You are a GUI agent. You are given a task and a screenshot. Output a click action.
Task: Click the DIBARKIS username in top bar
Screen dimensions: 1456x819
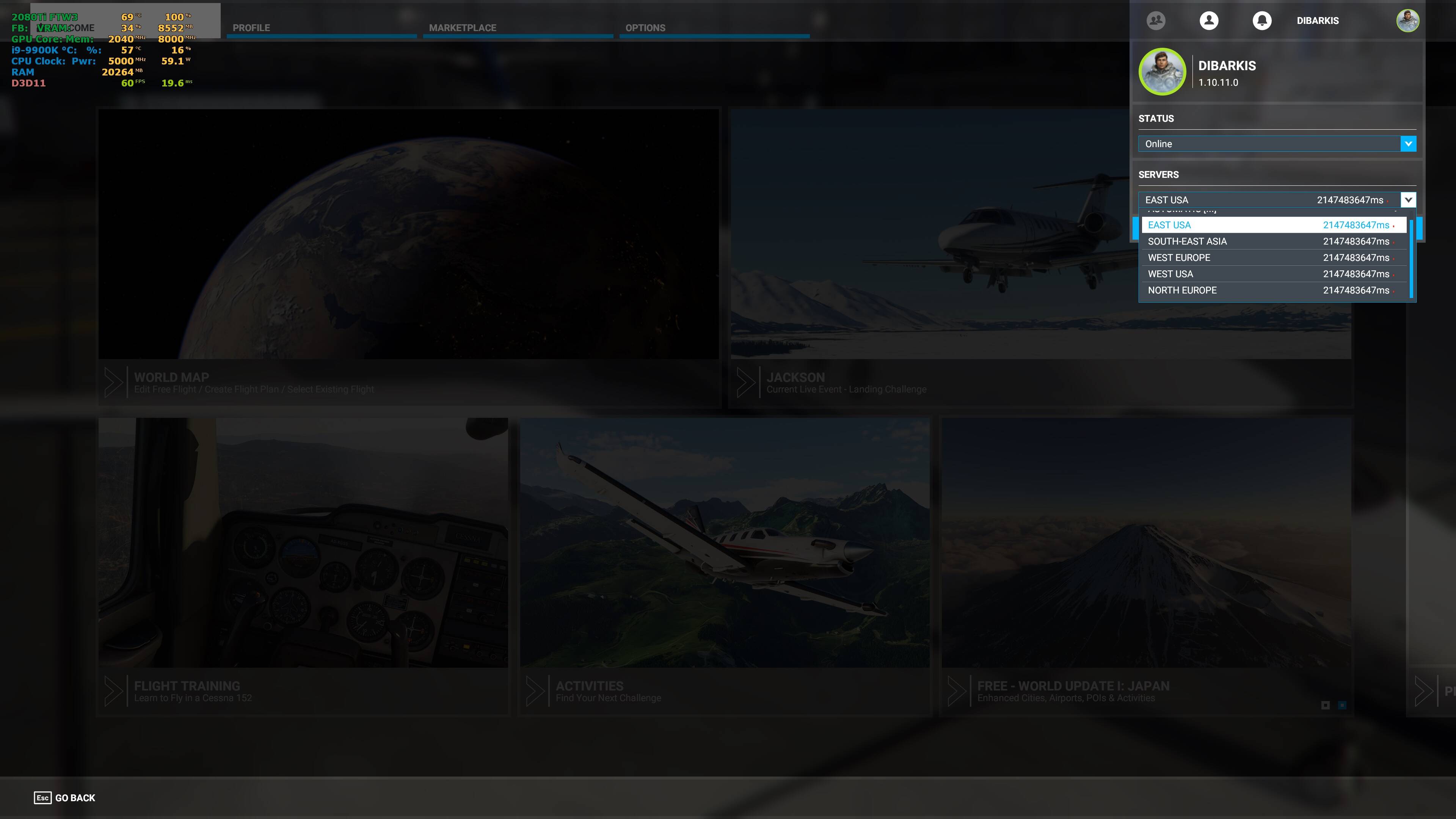[x=1318, y=20]
